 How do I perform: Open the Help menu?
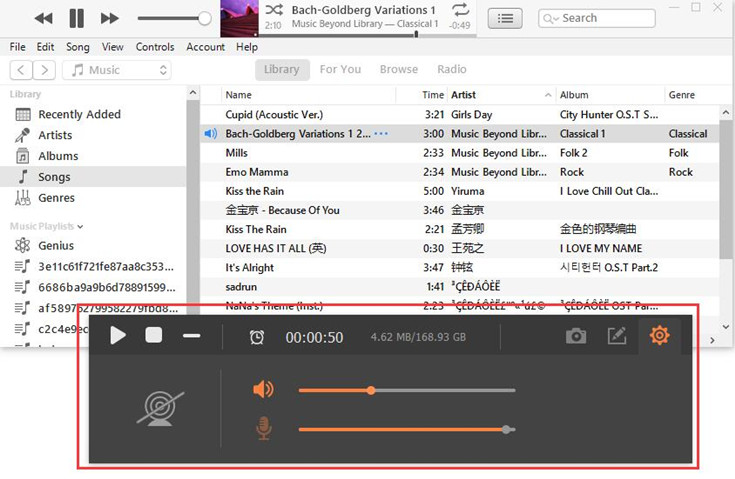coord(247,47)
